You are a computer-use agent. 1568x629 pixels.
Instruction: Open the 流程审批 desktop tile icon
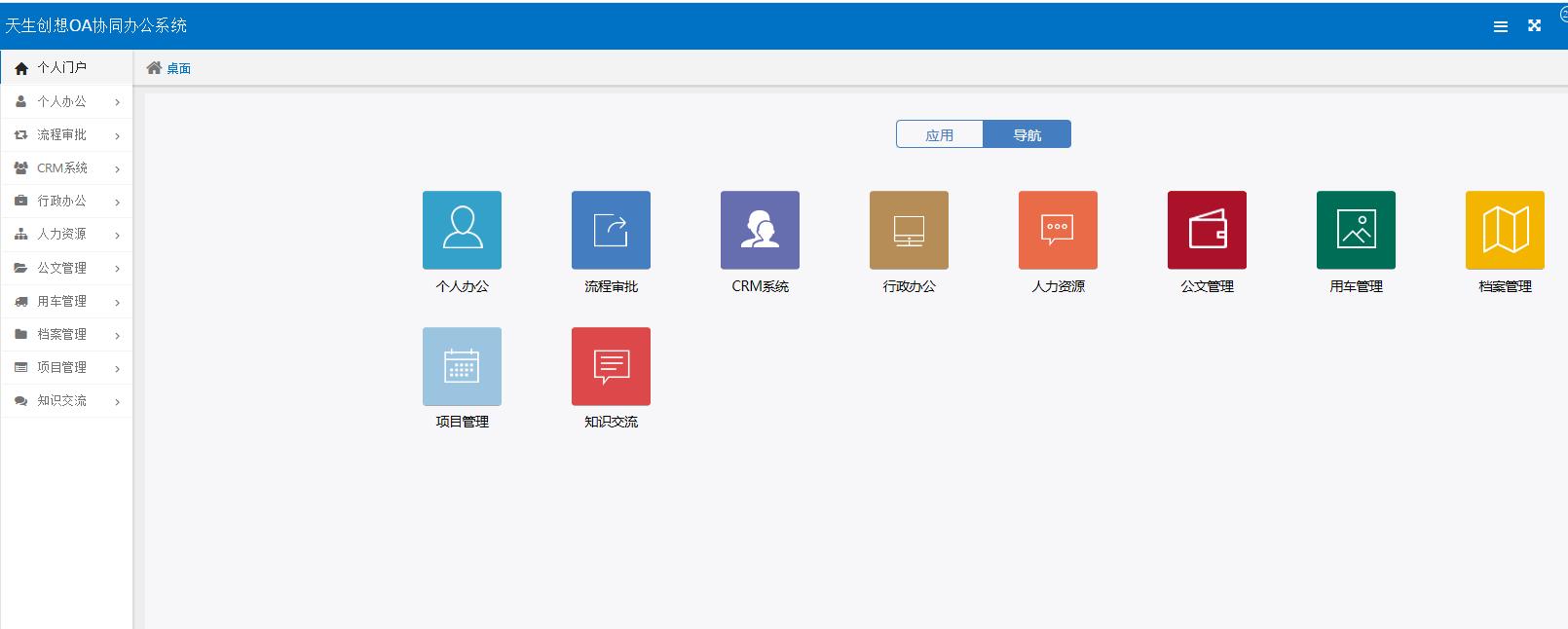click(x=611, y=230)
